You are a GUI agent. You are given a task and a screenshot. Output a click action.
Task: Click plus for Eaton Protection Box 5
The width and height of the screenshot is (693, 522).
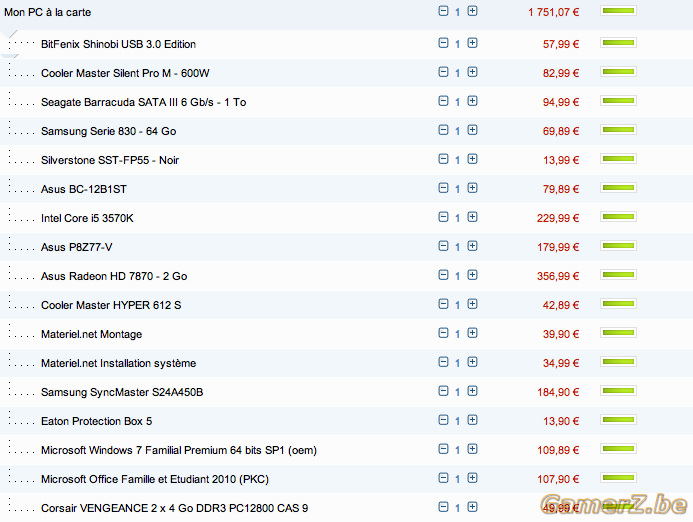(472, 420)
